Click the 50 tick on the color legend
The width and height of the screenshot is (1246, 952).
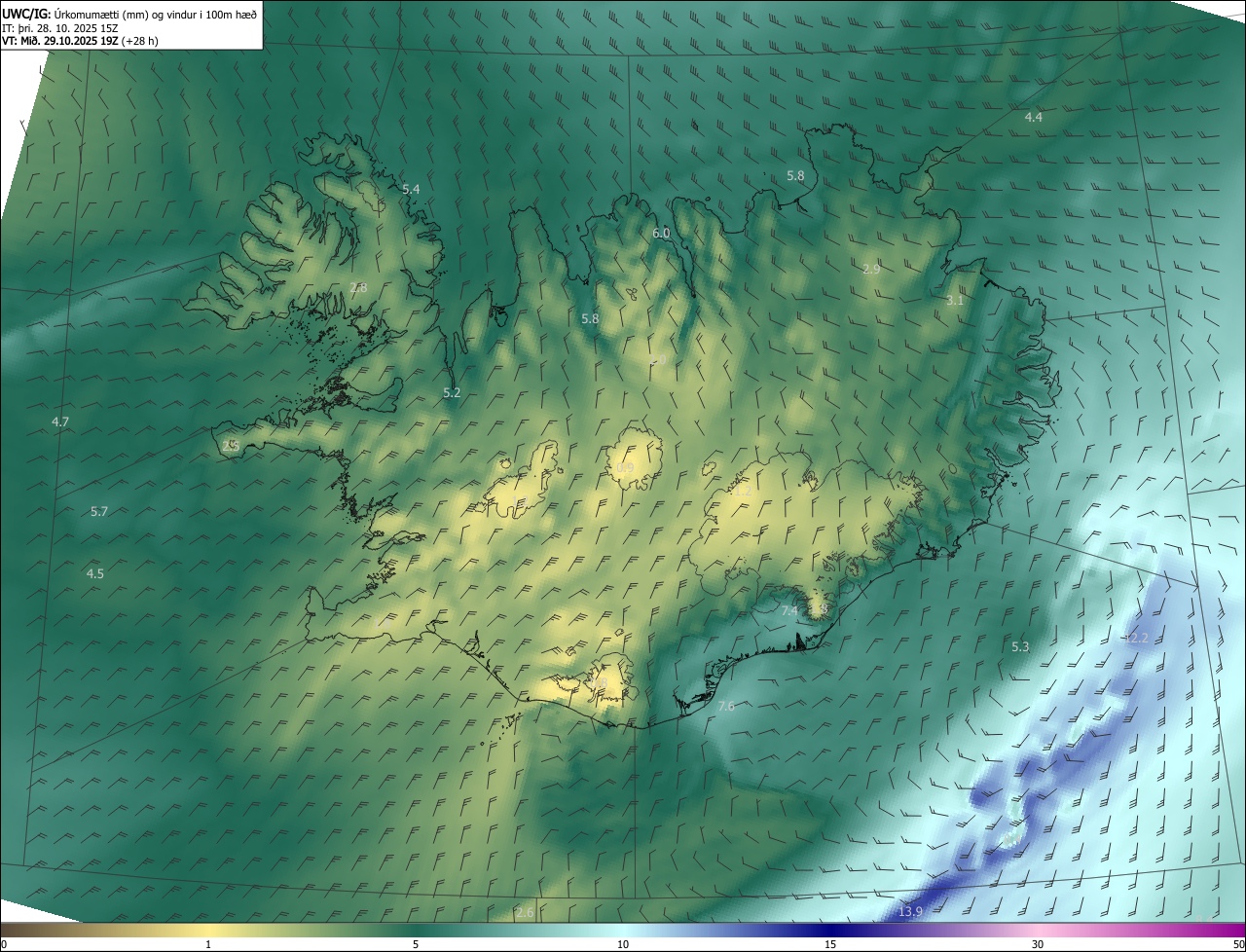[x=1237, y=944]
